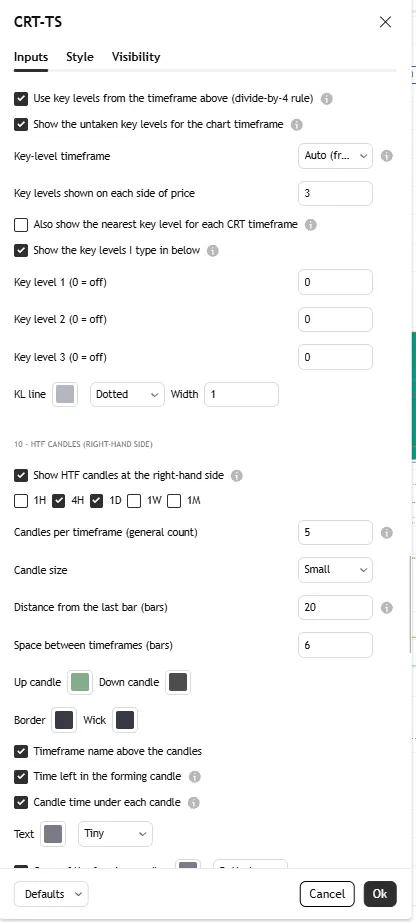This screenshot has height=922, width=416.
Task: Uncheck the 4H timeframe checkbox
Action: click(x=59, y=500)
